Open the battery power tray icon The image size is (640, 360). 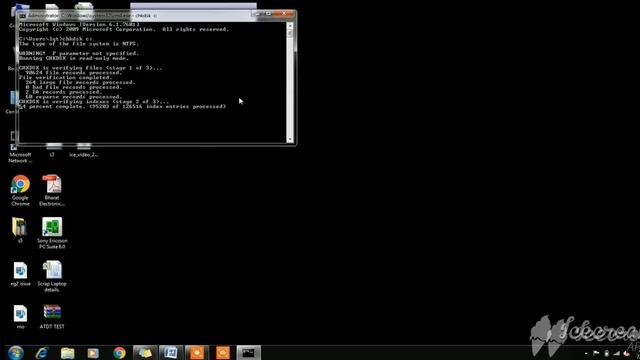tap(607, 353)
